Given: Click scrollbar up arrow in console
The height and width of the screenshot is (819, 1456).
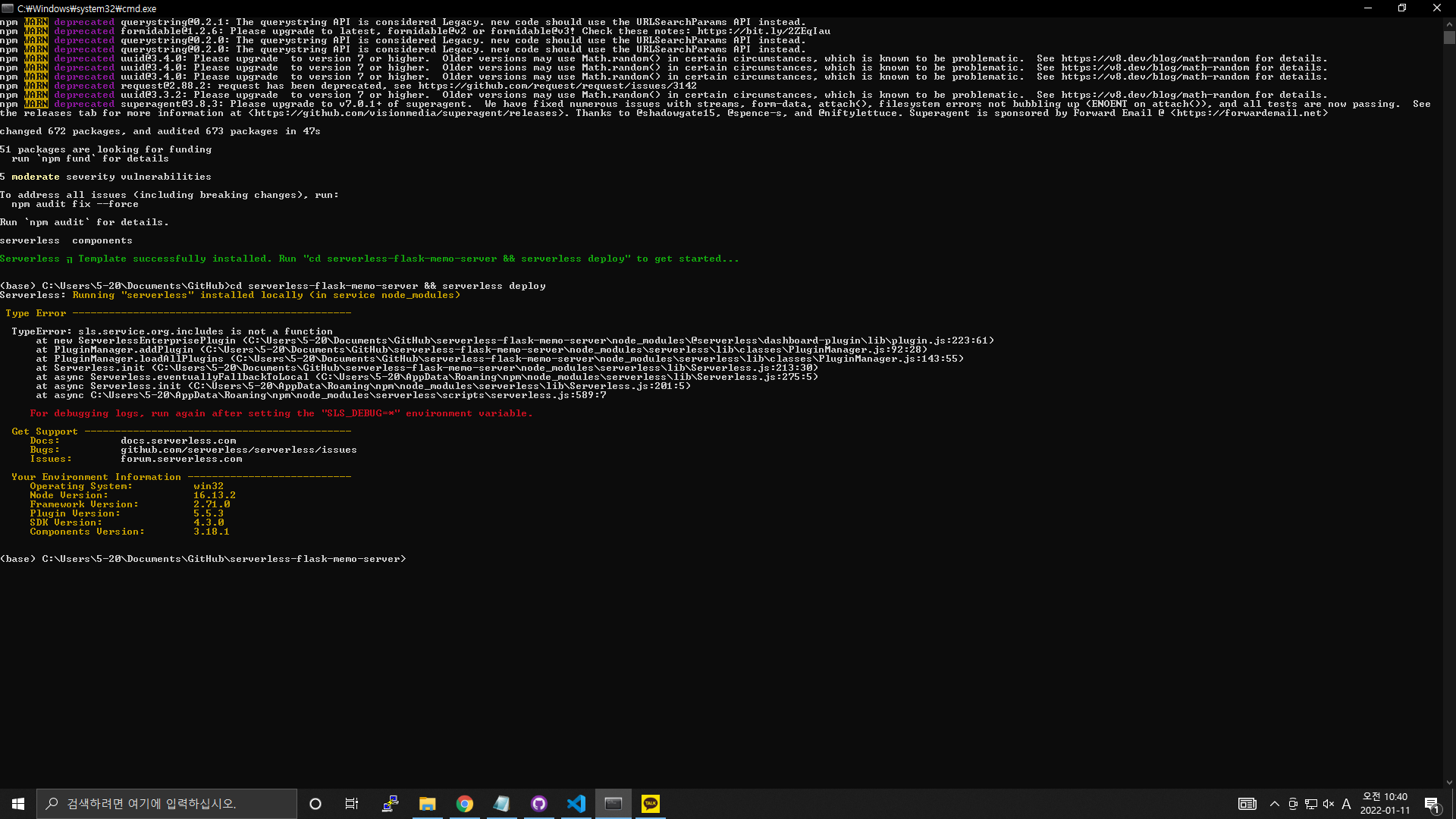Looking at the screenshot, I should (x=1449, y=24).
